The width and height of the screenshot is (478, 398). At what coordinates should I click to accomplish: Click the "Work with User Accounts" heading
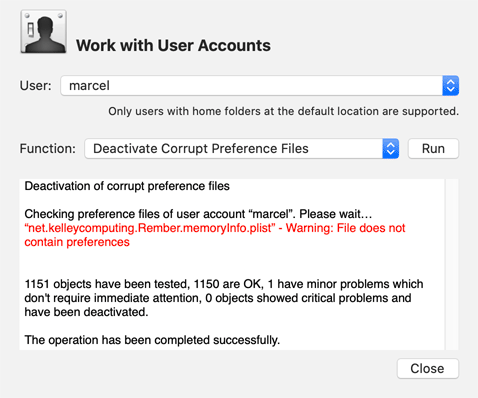coord(173,45)
